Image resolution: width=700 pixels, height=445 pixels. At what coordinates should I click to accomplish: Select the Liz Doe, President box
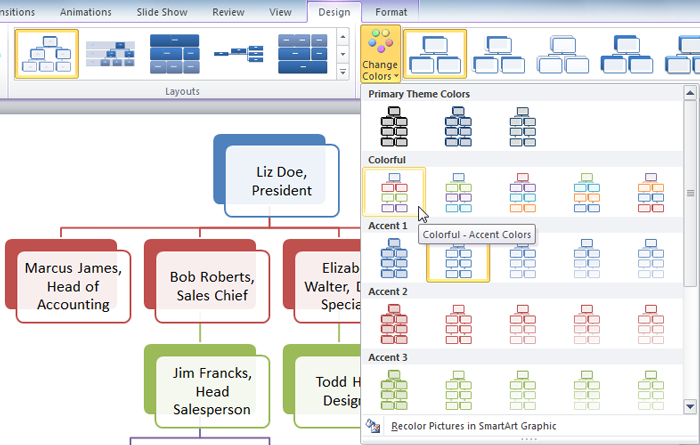[x=281, y=182]
